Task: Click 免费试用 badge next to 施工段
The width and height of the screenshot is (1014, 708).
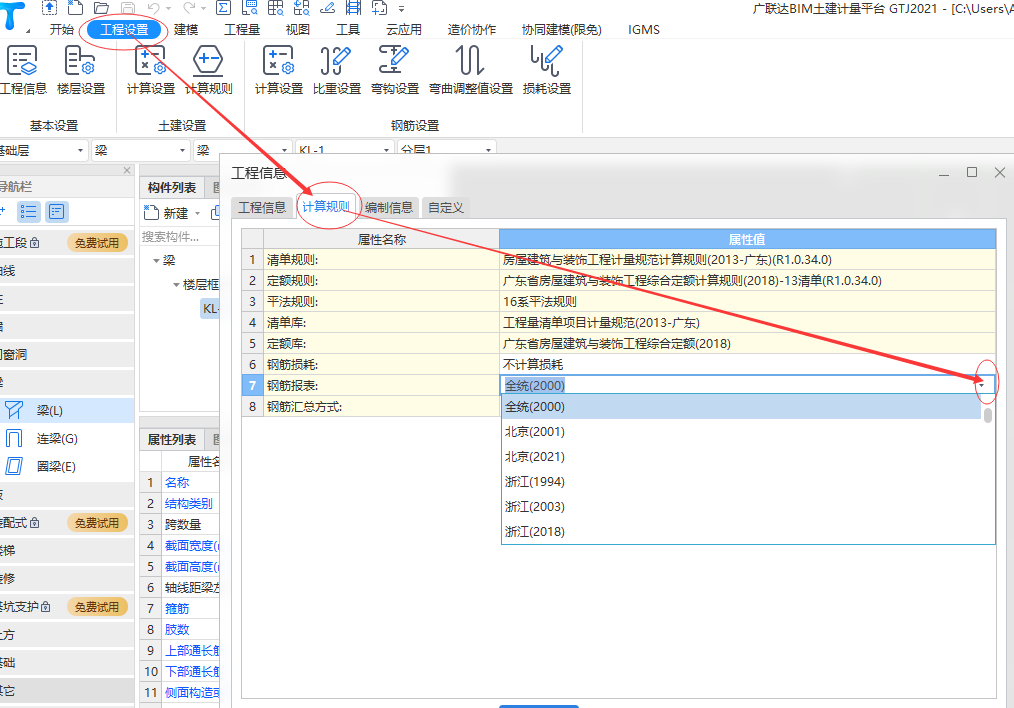Action: pyautogui.click(x=97, y=243)
